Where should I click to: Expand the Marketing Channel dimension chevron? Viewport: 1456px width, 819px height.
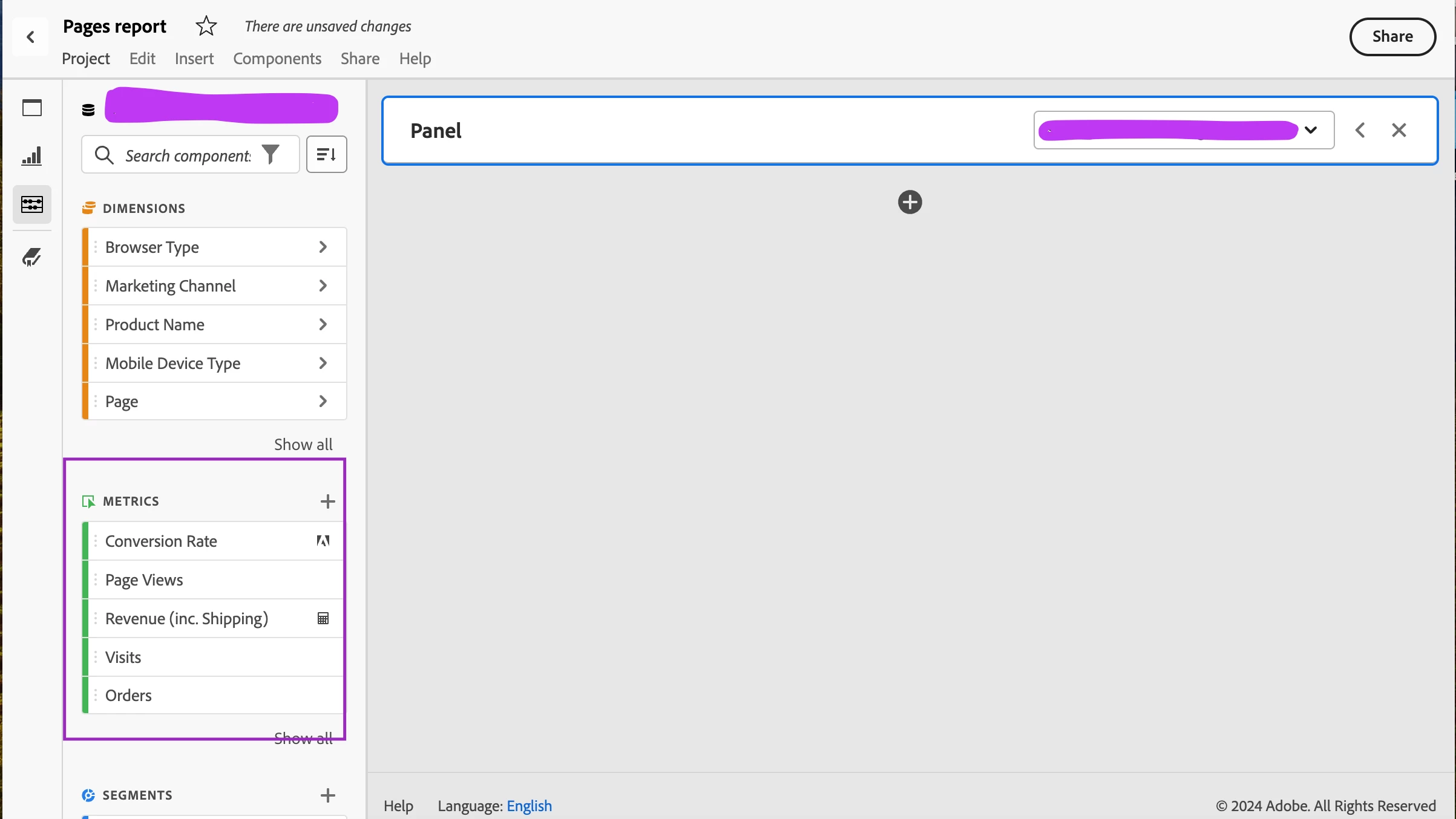(x=323, y=286)
